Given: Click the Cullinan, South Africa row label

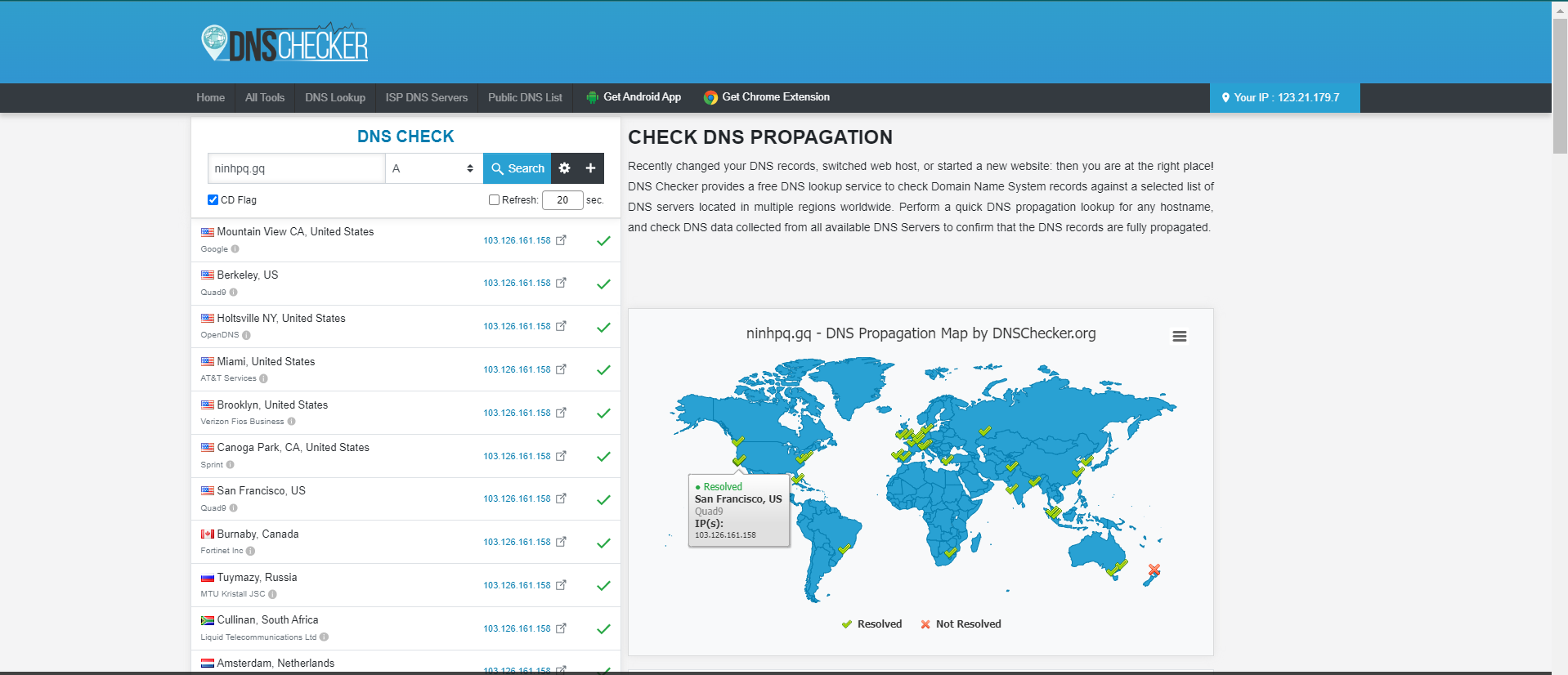Looking at the screenshot, I should (x=267, y=620).
